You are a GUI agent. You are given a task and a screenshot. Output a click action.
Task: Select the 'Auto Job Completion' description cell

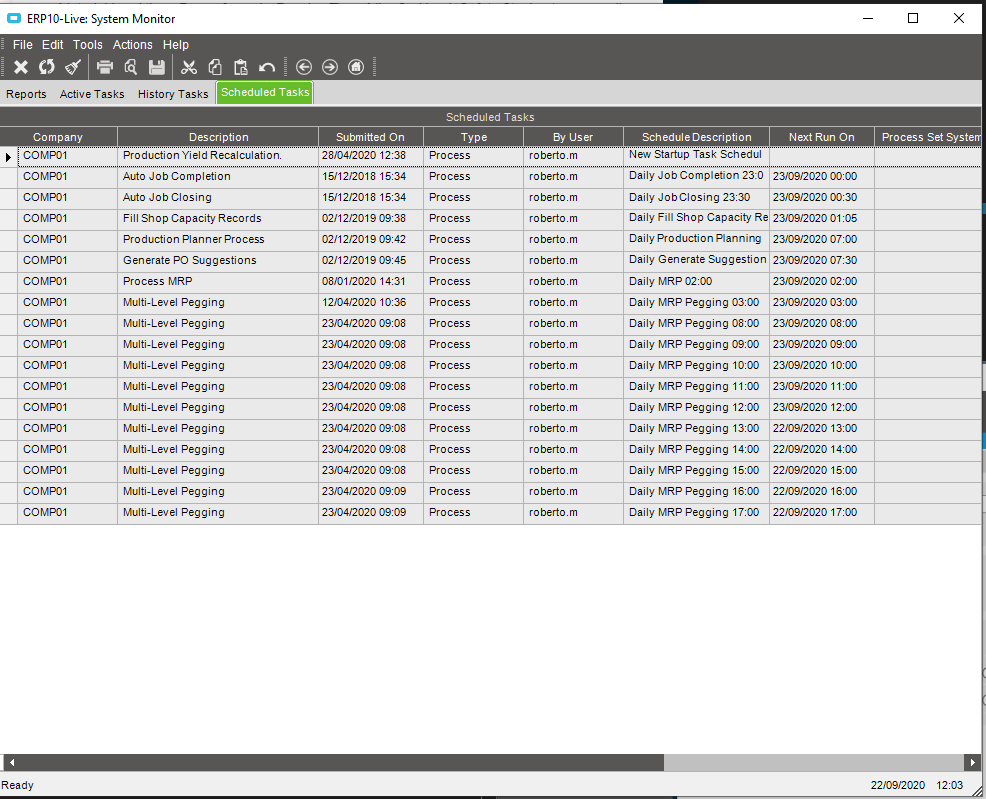point(218,177)
